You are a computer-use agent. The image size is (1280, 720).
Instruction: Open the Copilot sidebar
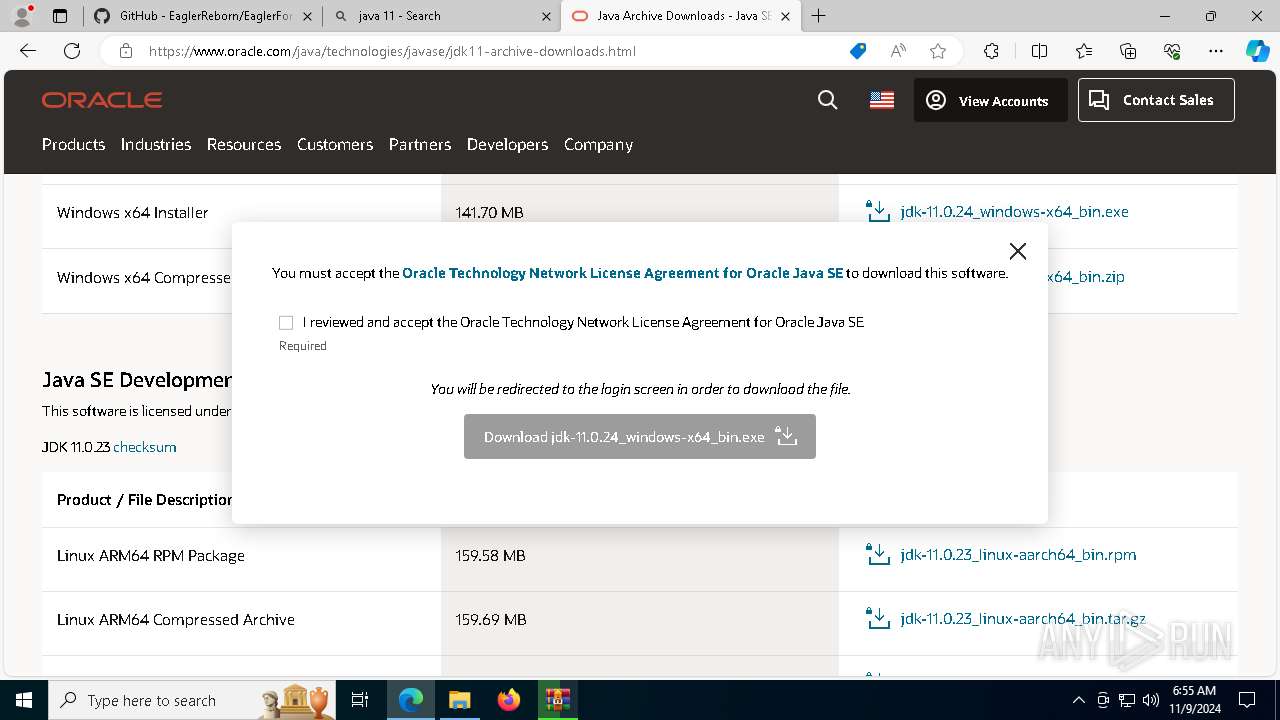[1257, 51]
